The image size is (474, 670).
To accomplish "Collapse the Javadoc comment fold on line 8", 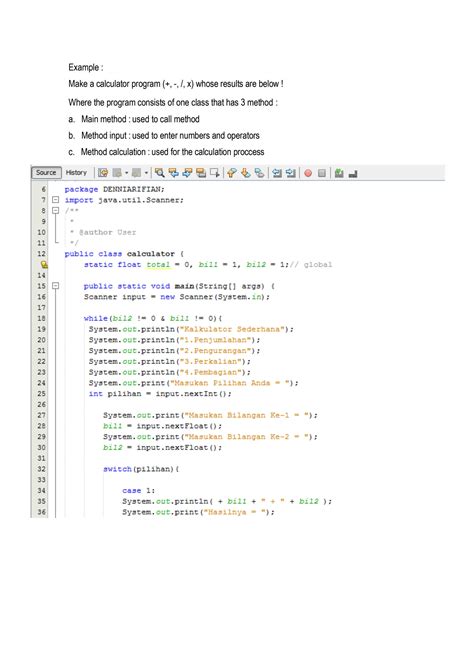I will [55, 210].
